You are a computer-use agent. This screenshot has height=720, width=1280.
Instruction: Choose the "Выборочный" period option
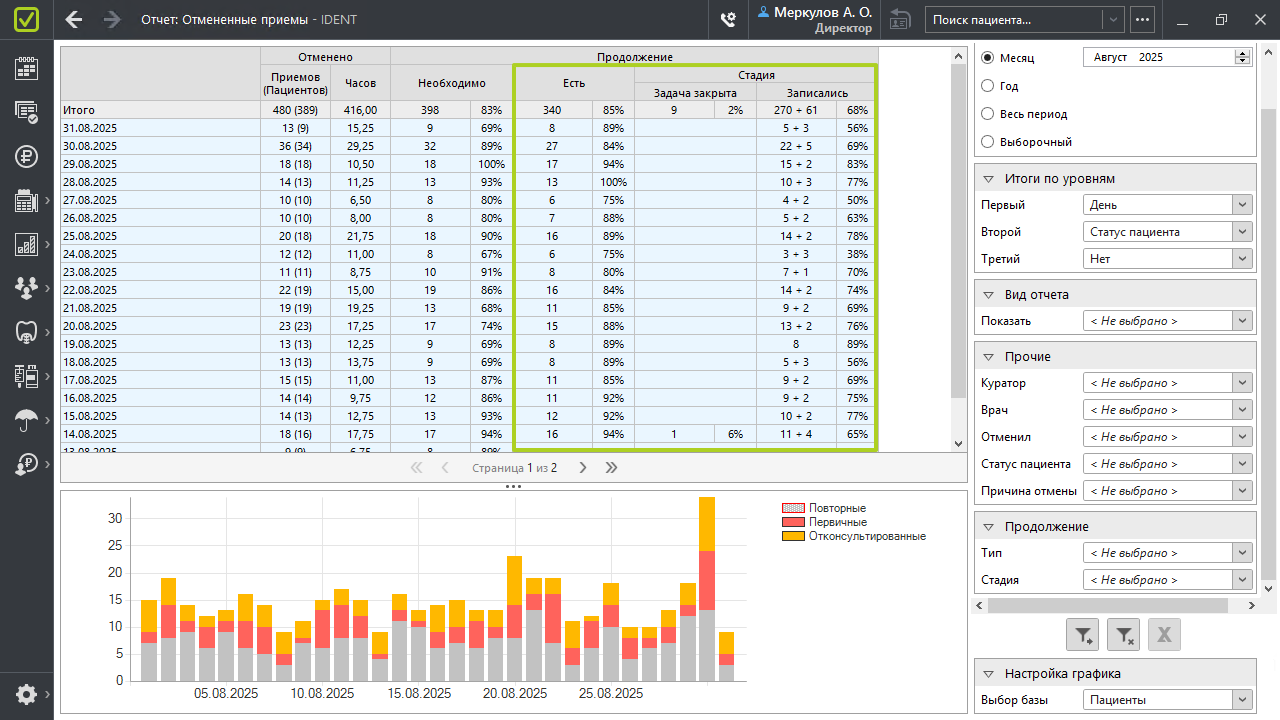click(x=988, y=142)
